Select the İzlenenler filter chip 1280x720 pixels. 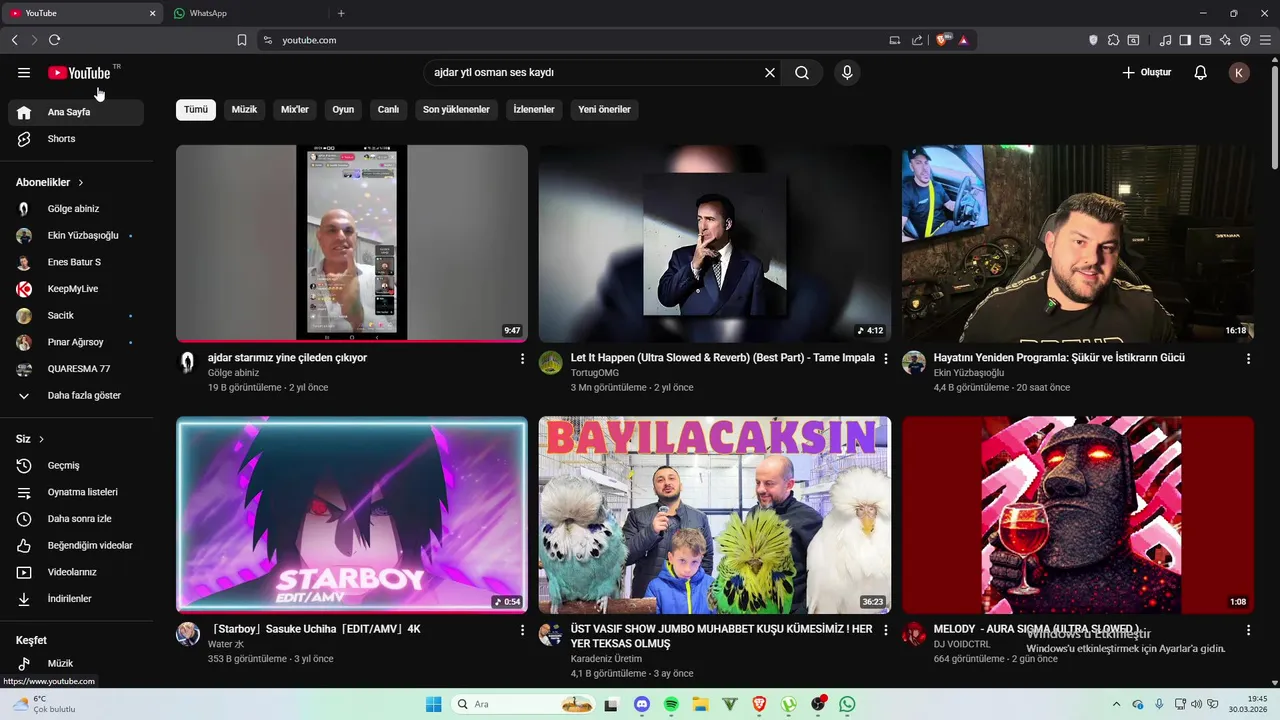(534, 109)
